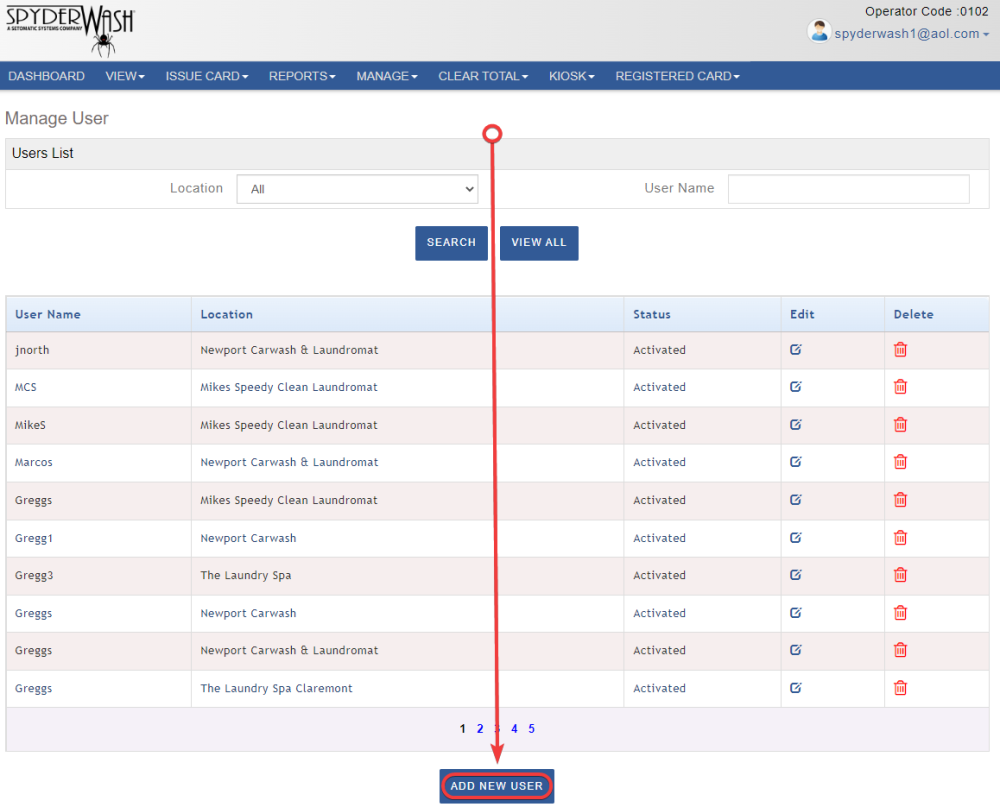Image resolution: width=1000 pixels, height=807 pixels.
Task: Edit Greggs at Newport Carwash only
Action: [x=795, y=613]
